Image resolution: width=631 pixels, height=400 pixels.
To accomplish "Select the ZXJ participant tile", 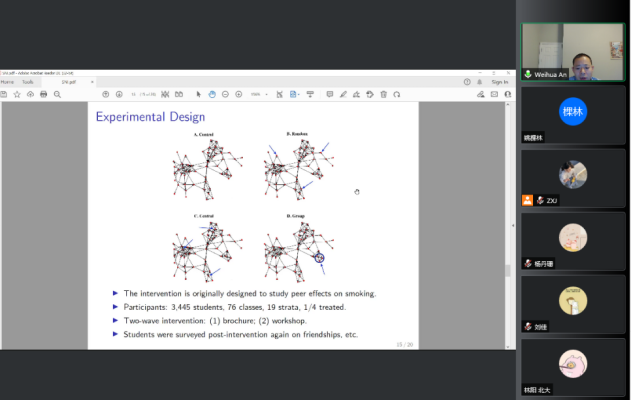I will (x=573, y=178).
